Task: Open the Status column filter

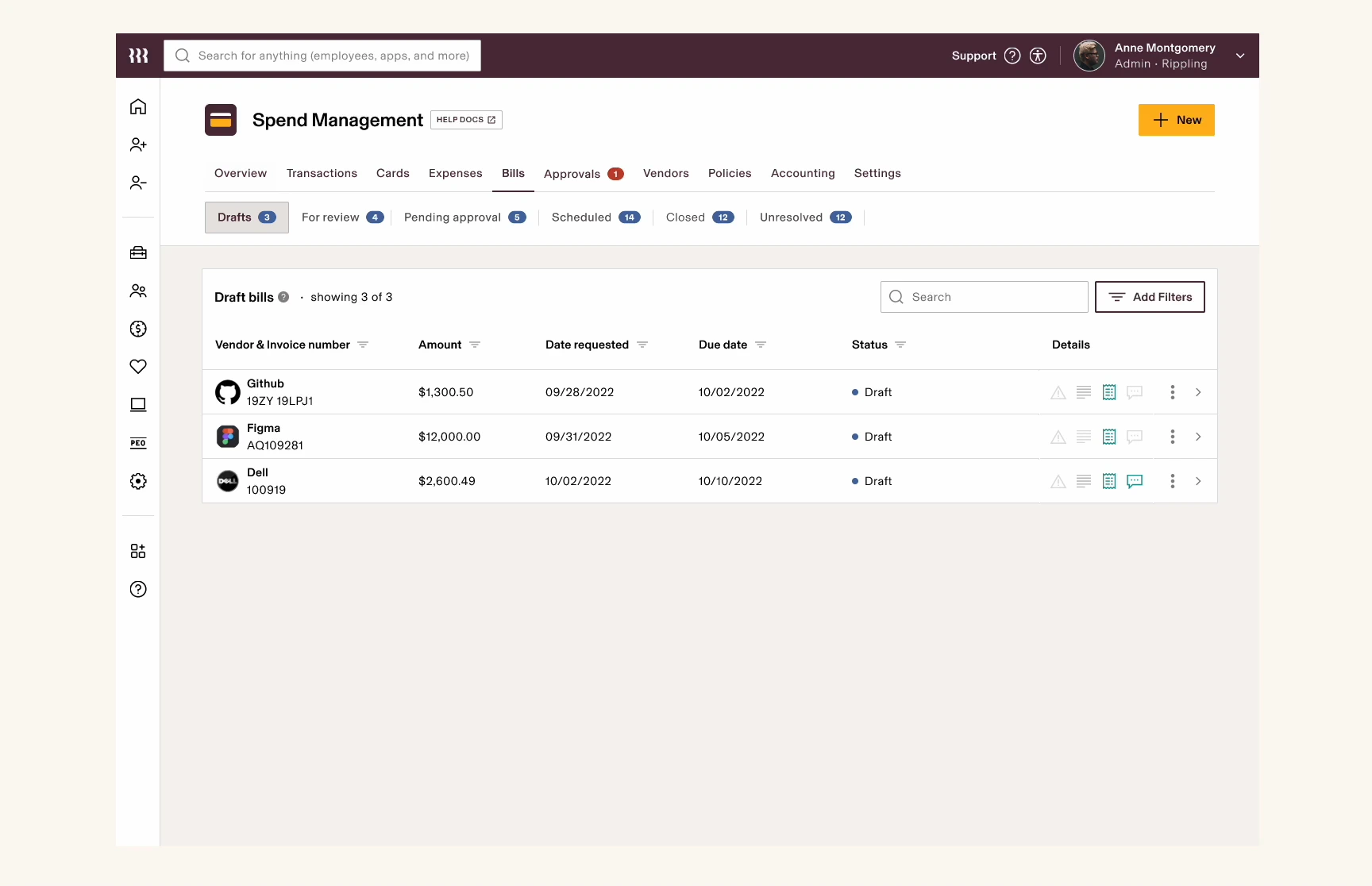Action: click(x=900, y=345)
